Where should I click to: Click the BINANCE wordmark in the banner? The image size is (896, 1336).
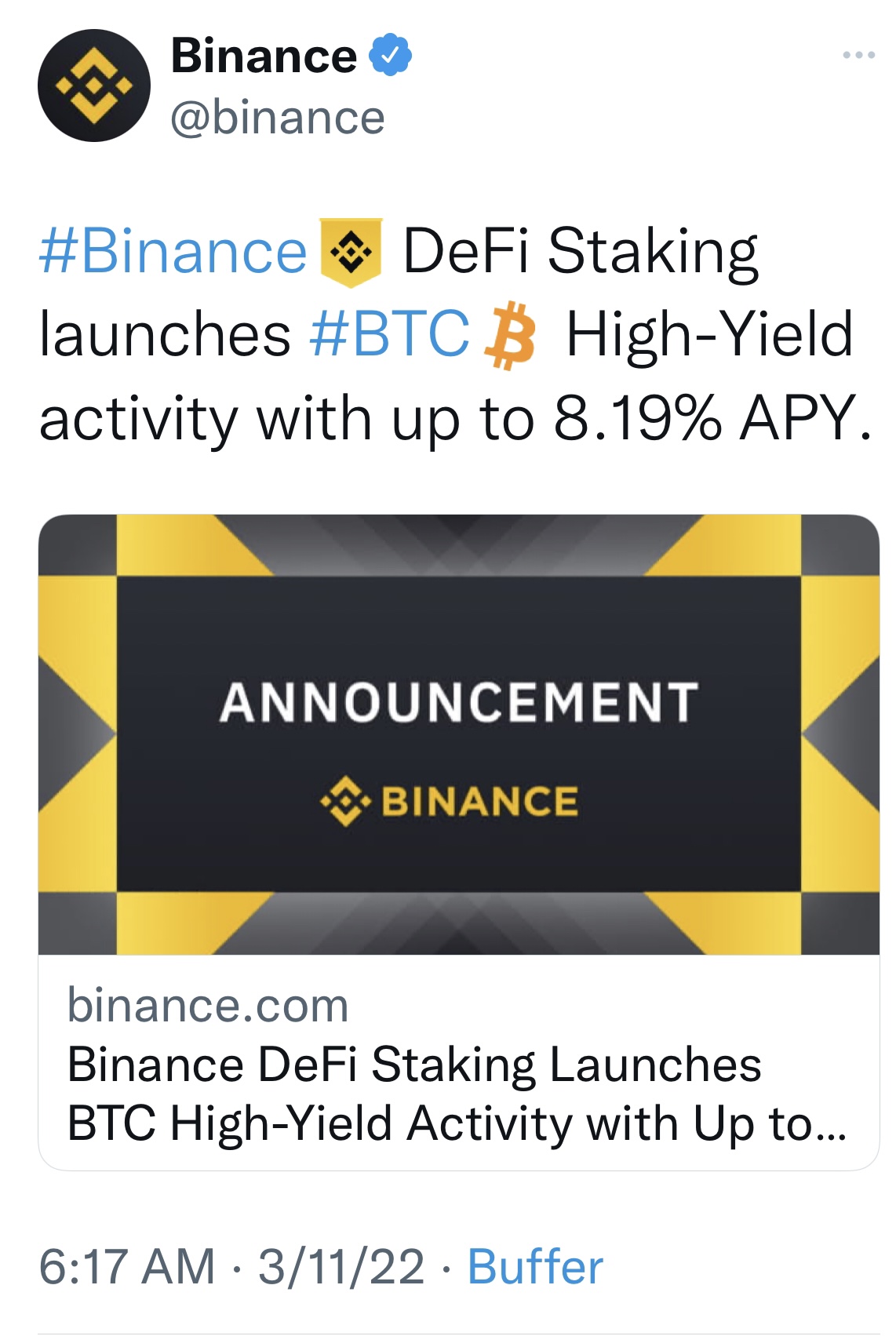pyautogui.click(x=479, y=801)
